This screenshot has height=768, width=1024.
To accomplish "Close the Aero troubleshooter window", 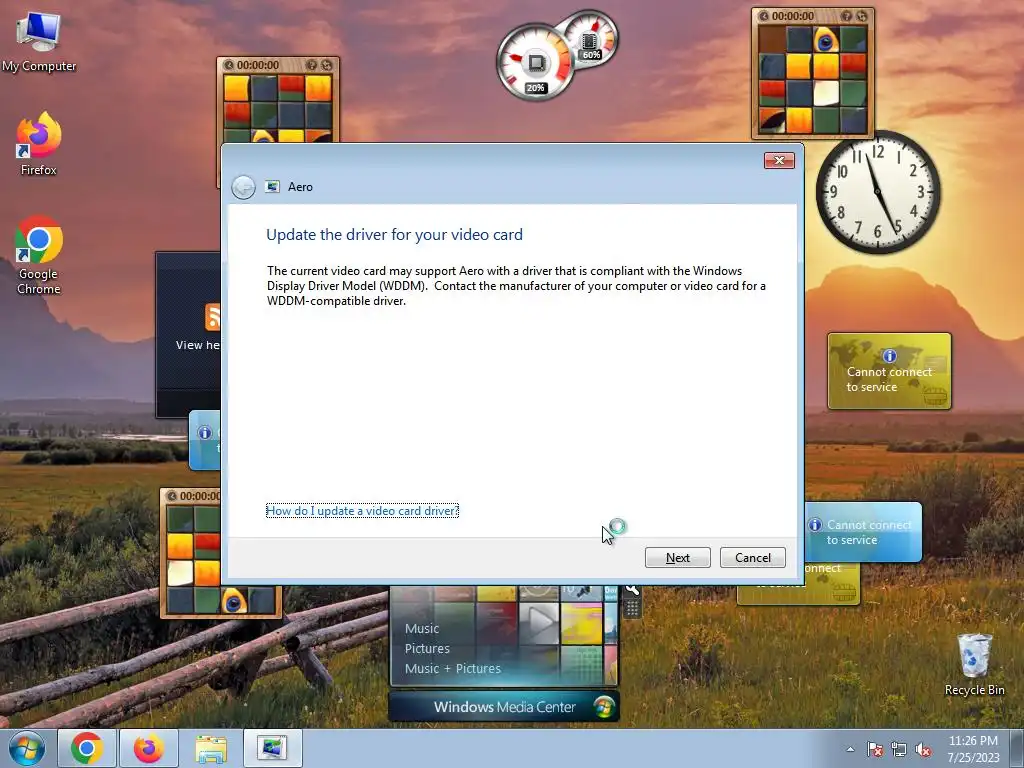I will pos(779,161).
